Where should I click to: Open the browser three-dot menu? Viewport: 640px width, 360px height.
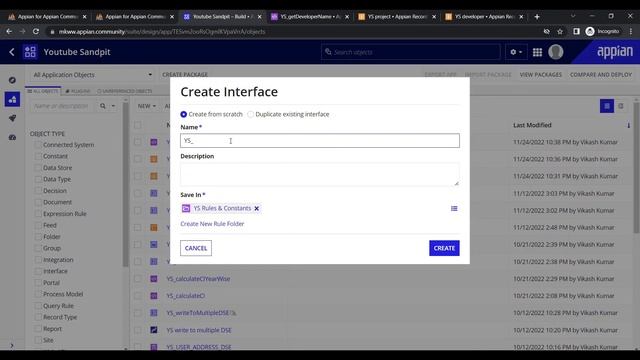click(631, 31)
